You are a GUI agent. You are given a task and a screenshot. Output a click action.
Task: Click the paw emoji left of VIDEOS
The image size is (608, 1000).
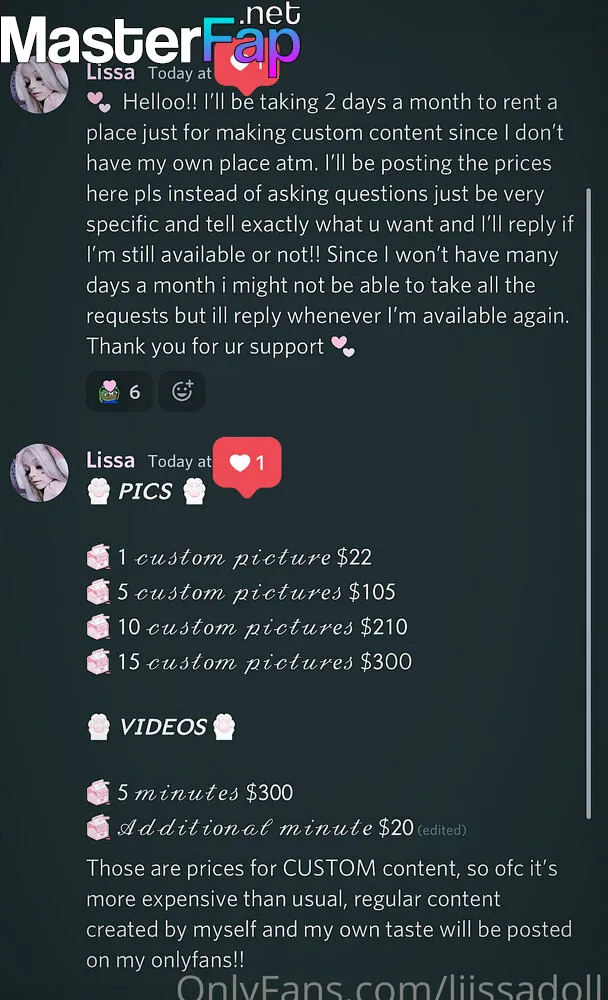99,727
